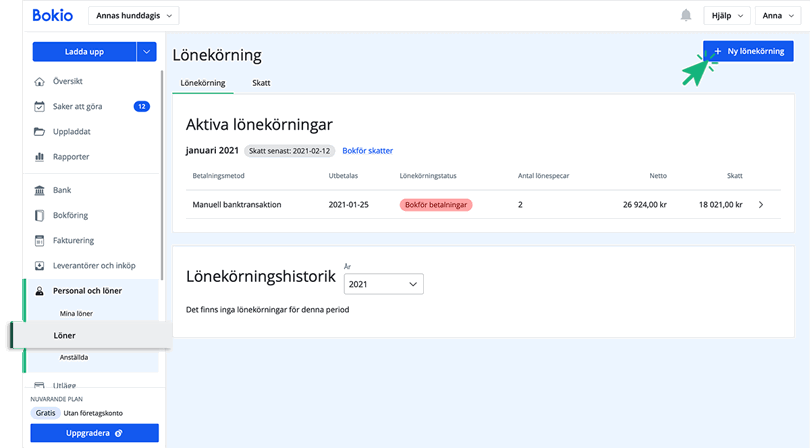Viewport: 810px width, 448px height.
Task: Open the Hjälp dropdown menu
Action: [727, 16]
